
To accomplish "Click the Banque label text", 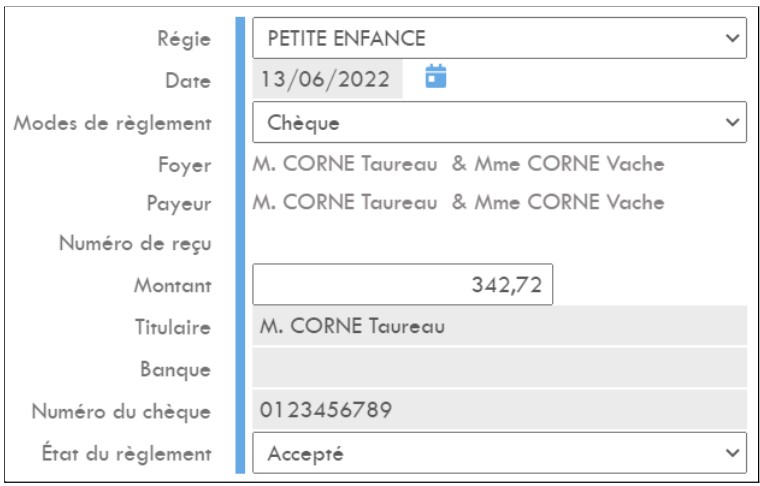I will 175,370.
